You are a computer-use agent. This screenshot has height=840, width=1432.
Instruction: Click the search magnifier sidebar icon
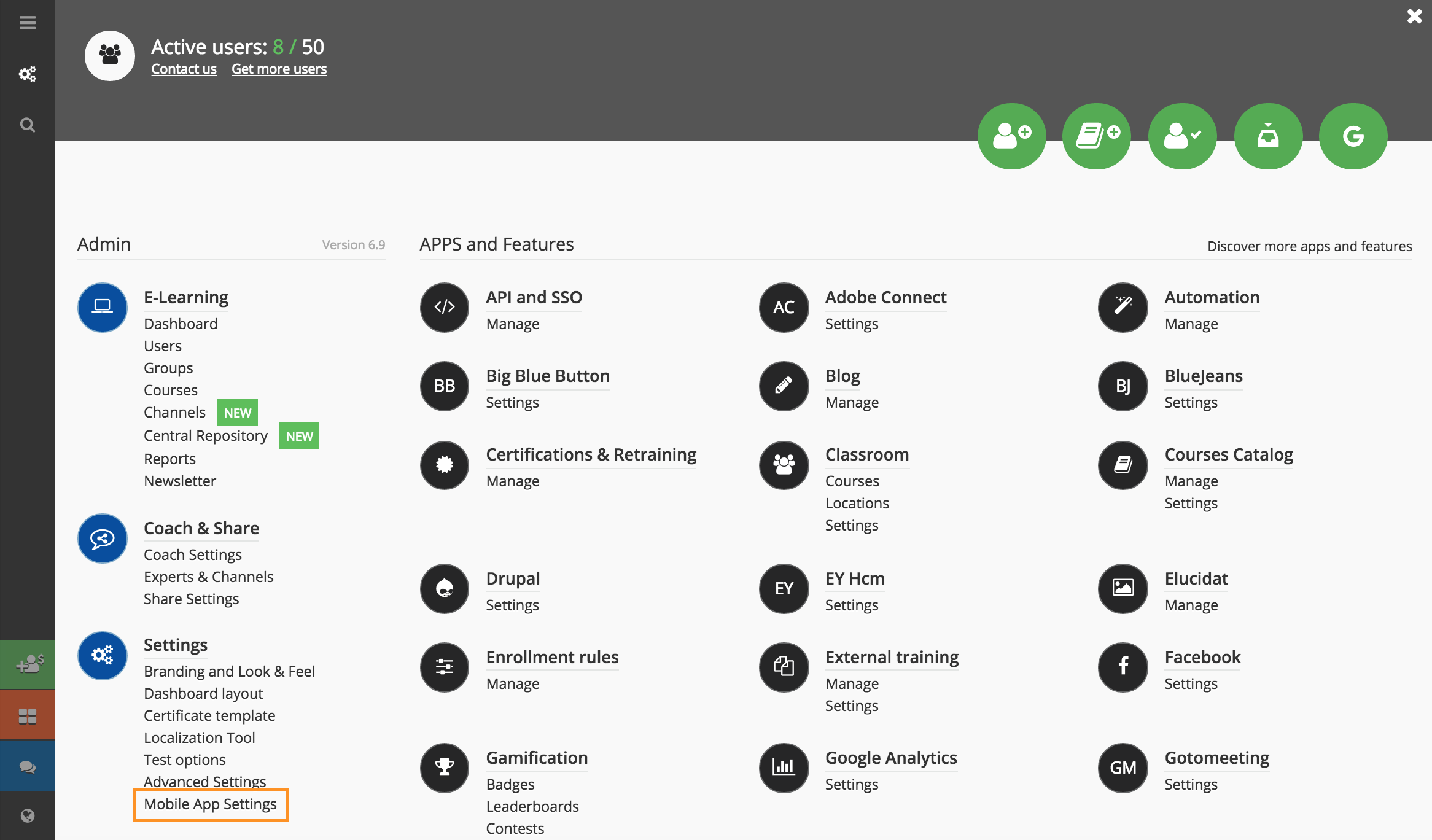[x=27, y=125]
